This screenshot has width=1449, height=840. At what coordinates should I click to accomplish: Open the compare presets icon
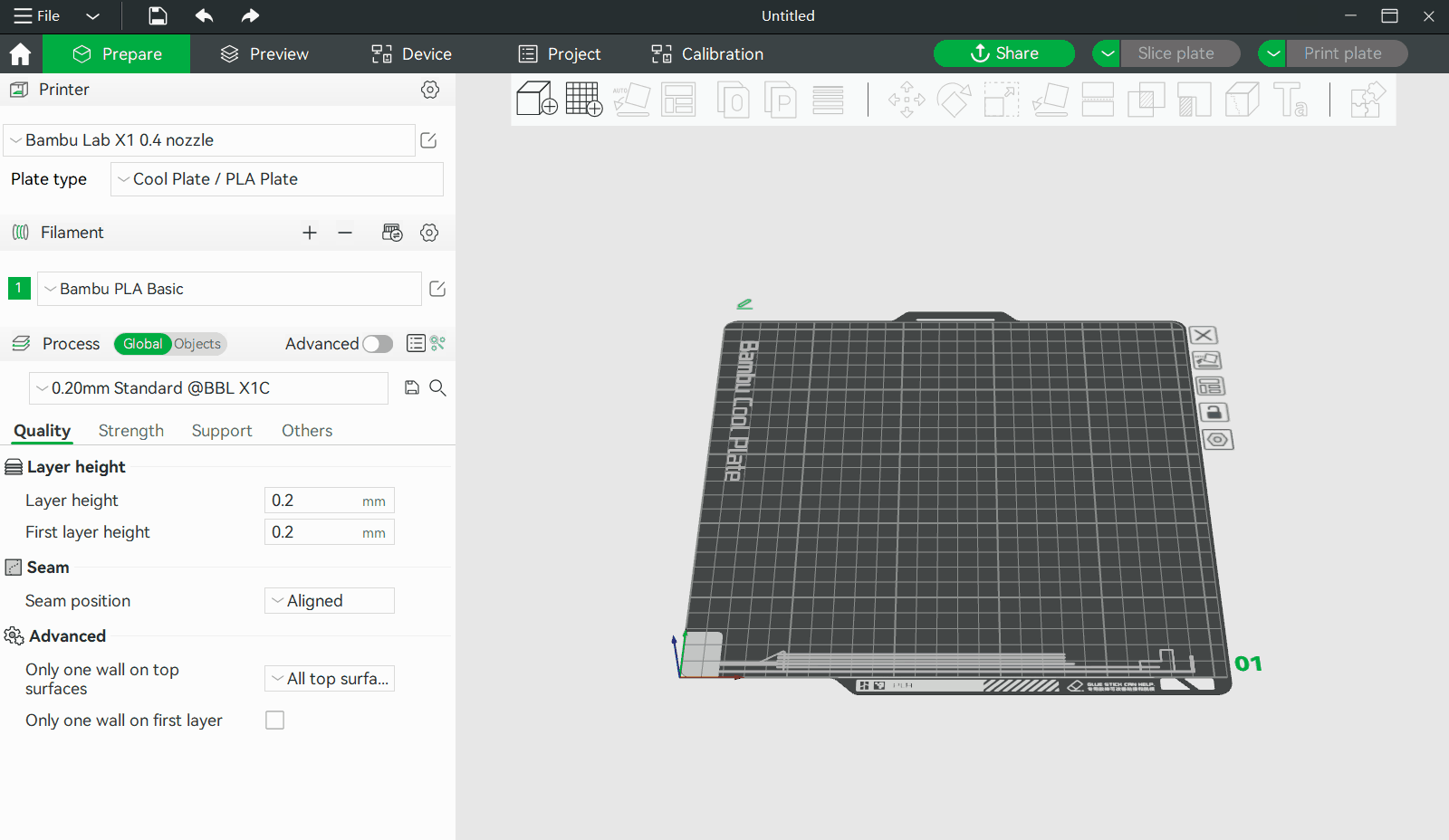point(438,343)
